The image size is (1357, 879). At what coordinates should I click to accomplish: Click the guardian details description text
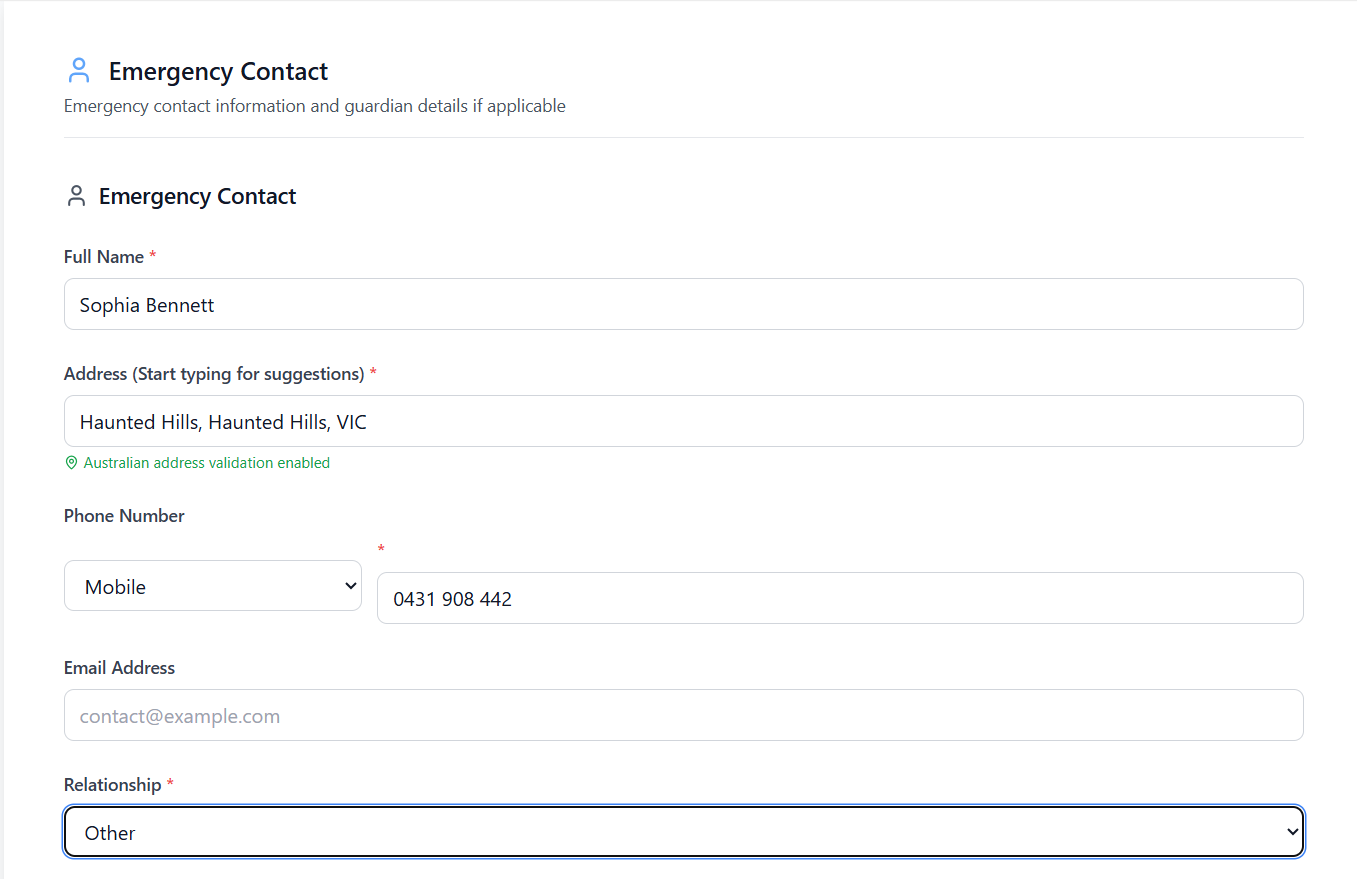314,105
